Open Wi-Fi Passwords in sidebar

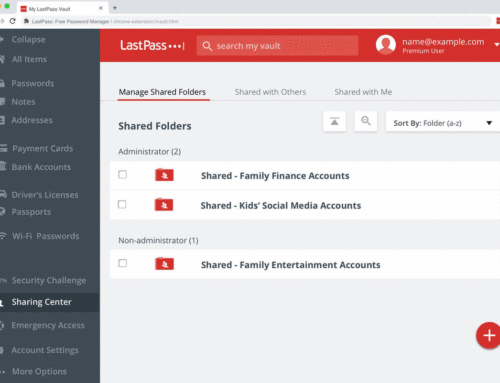click(x=46, y=236)
